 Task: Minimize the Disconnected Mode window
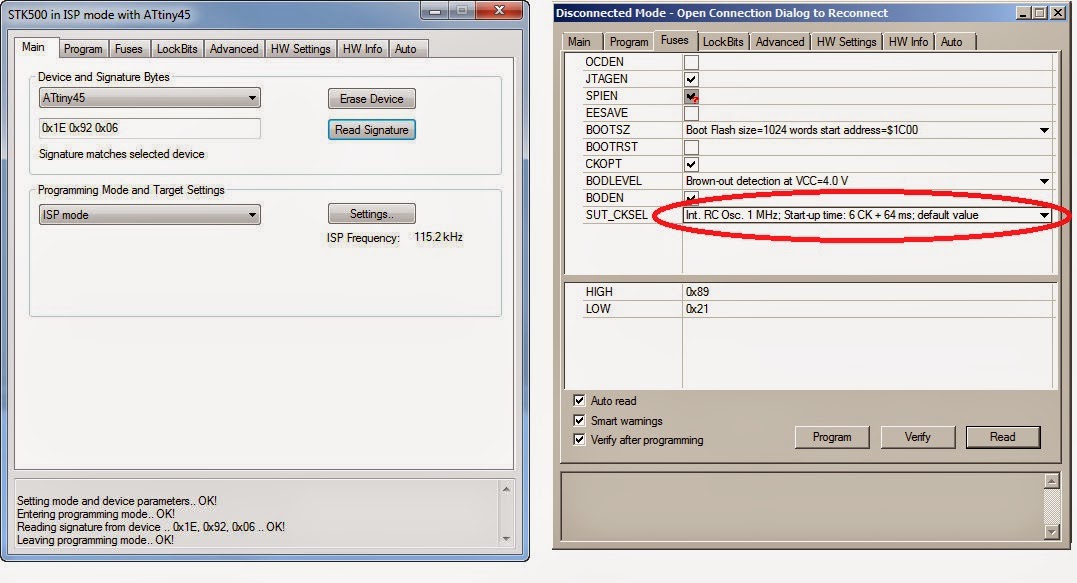1023,13
